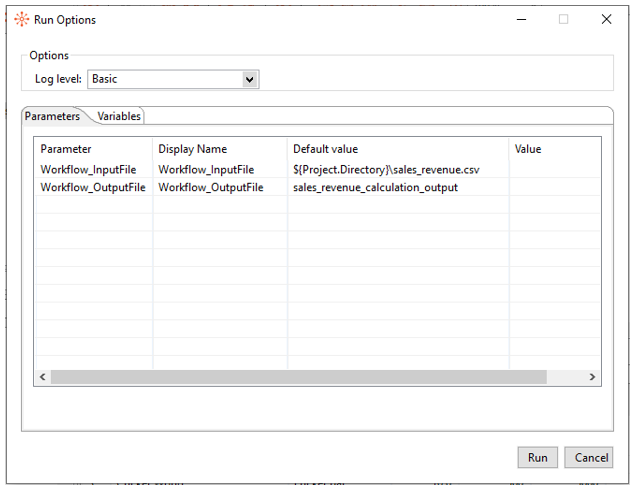Click the Parameter column header
Viewport: 633px width, 489px height.
click(x=66, y=149)
